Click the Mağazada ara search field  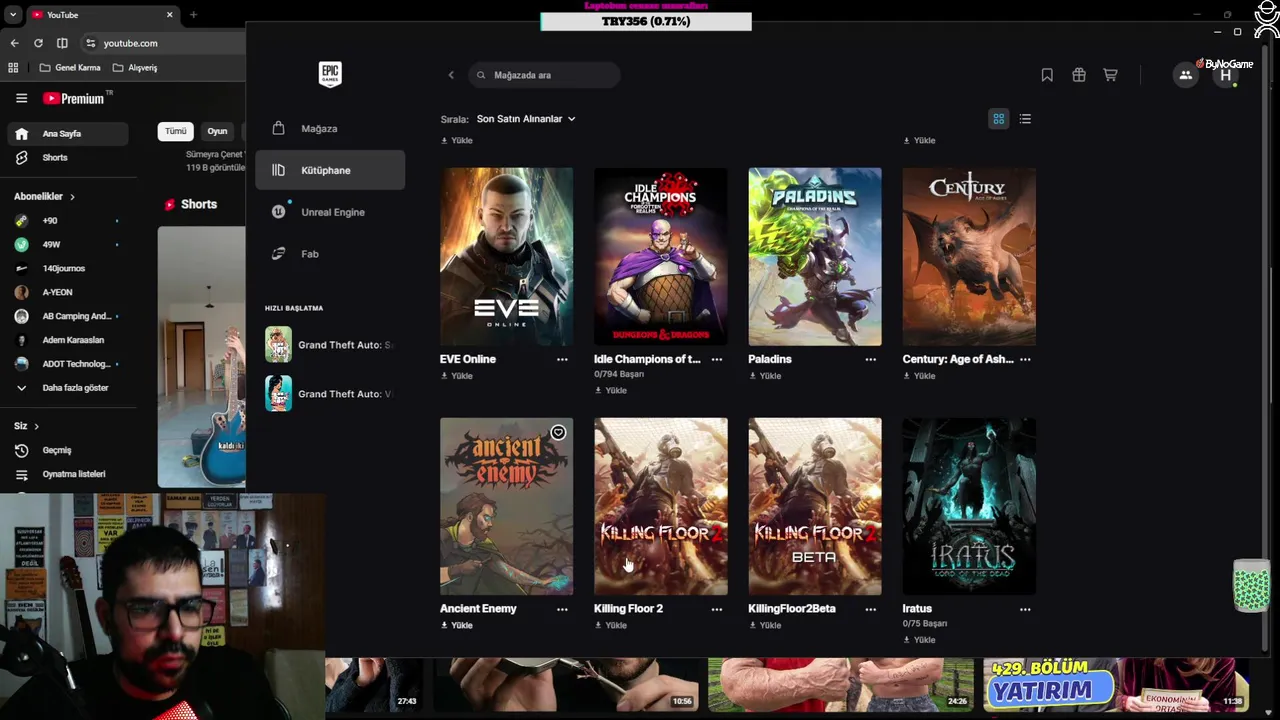tap(544, 75)
